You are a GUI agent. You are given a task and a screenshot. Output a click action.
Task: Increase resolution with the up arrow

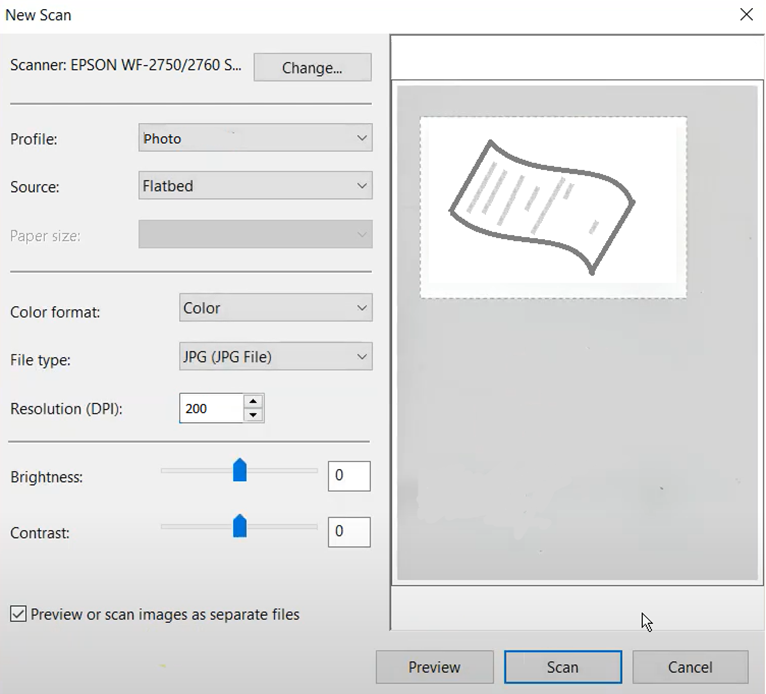click(253, 401)
